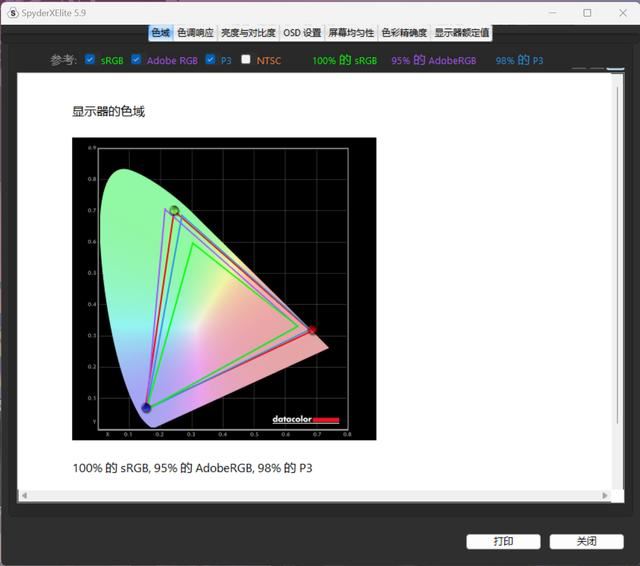This screenshot has height=566, width=640.
Task: Maximize the SpyderXElite window
Action: point(587,13)
